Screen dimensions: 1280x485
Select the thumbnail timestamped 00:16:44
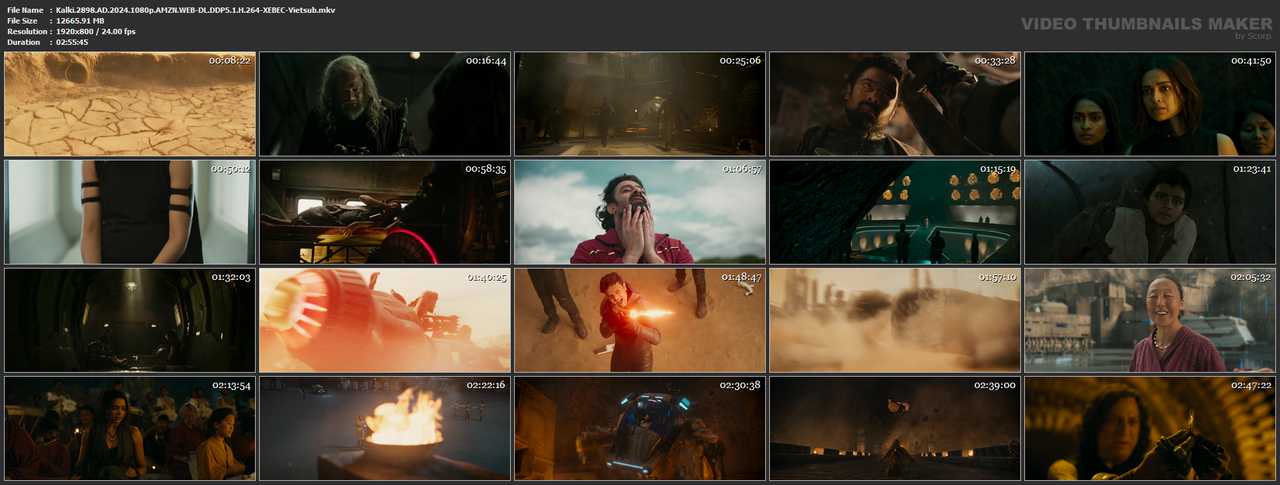(384, 104)
